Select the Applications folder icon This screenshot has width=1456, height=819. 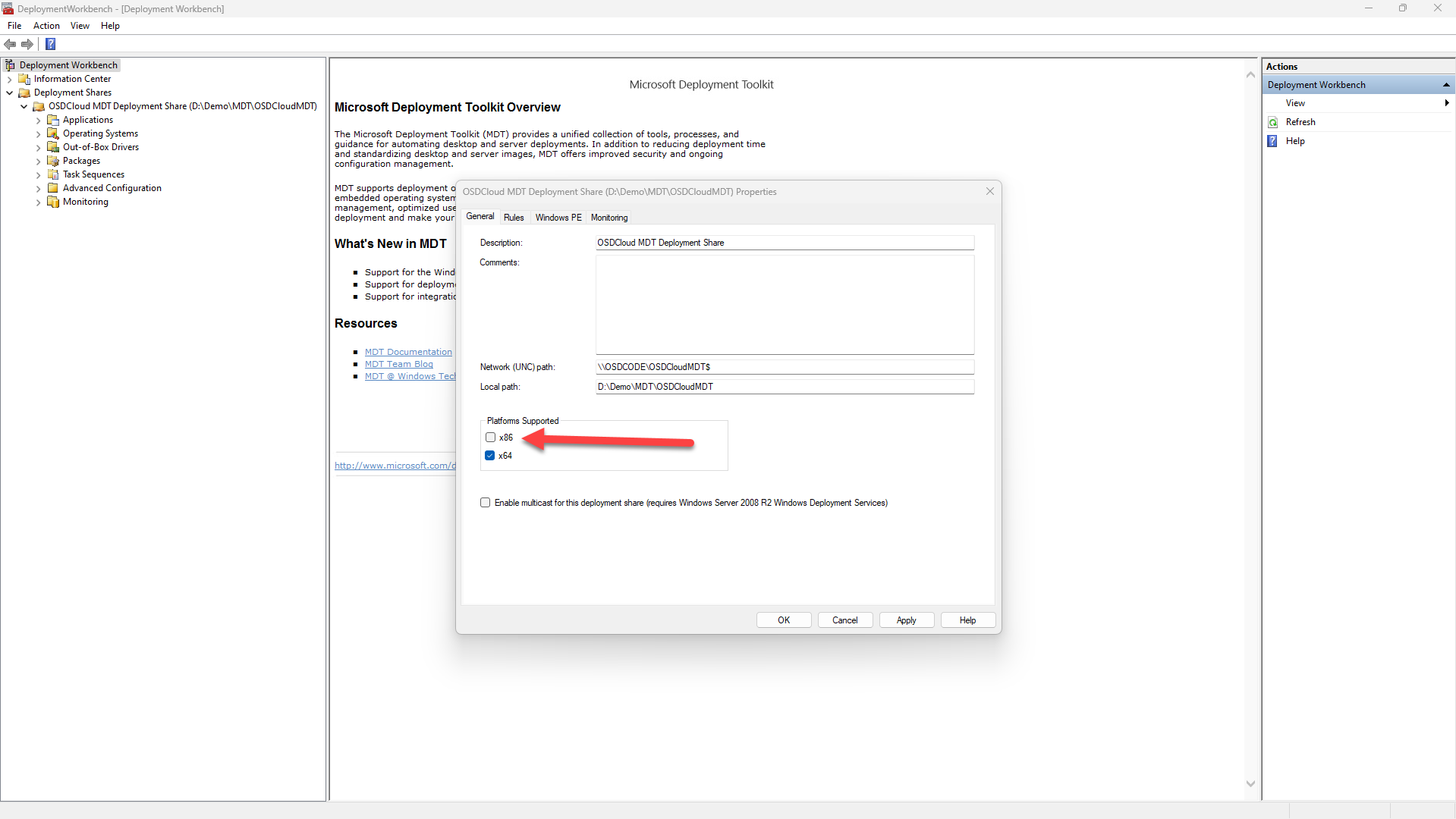coord(53,120)
